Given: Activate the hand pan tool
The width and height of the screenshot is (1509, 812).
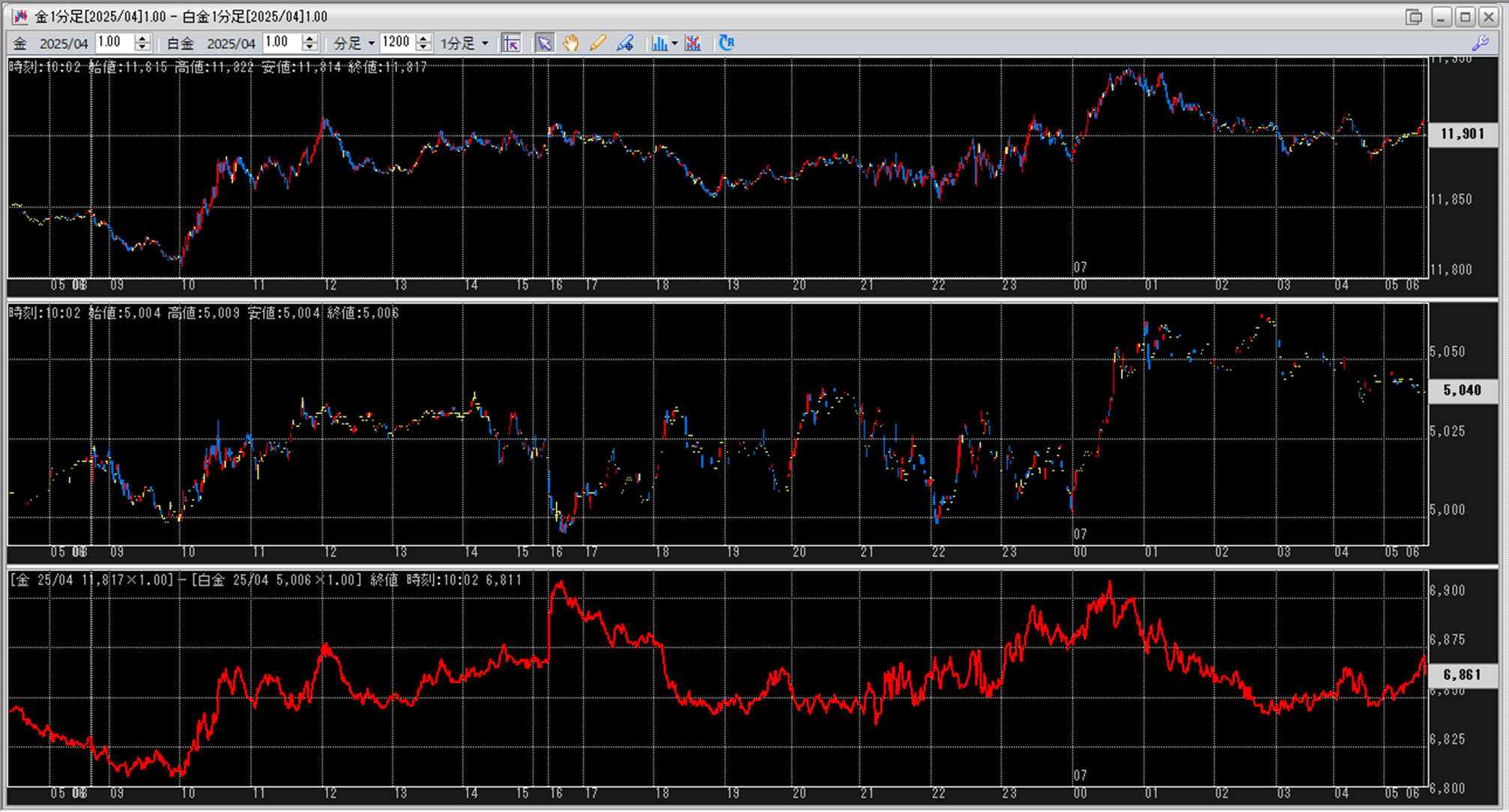Looking at the screenshot, I should tap(571, 43).
